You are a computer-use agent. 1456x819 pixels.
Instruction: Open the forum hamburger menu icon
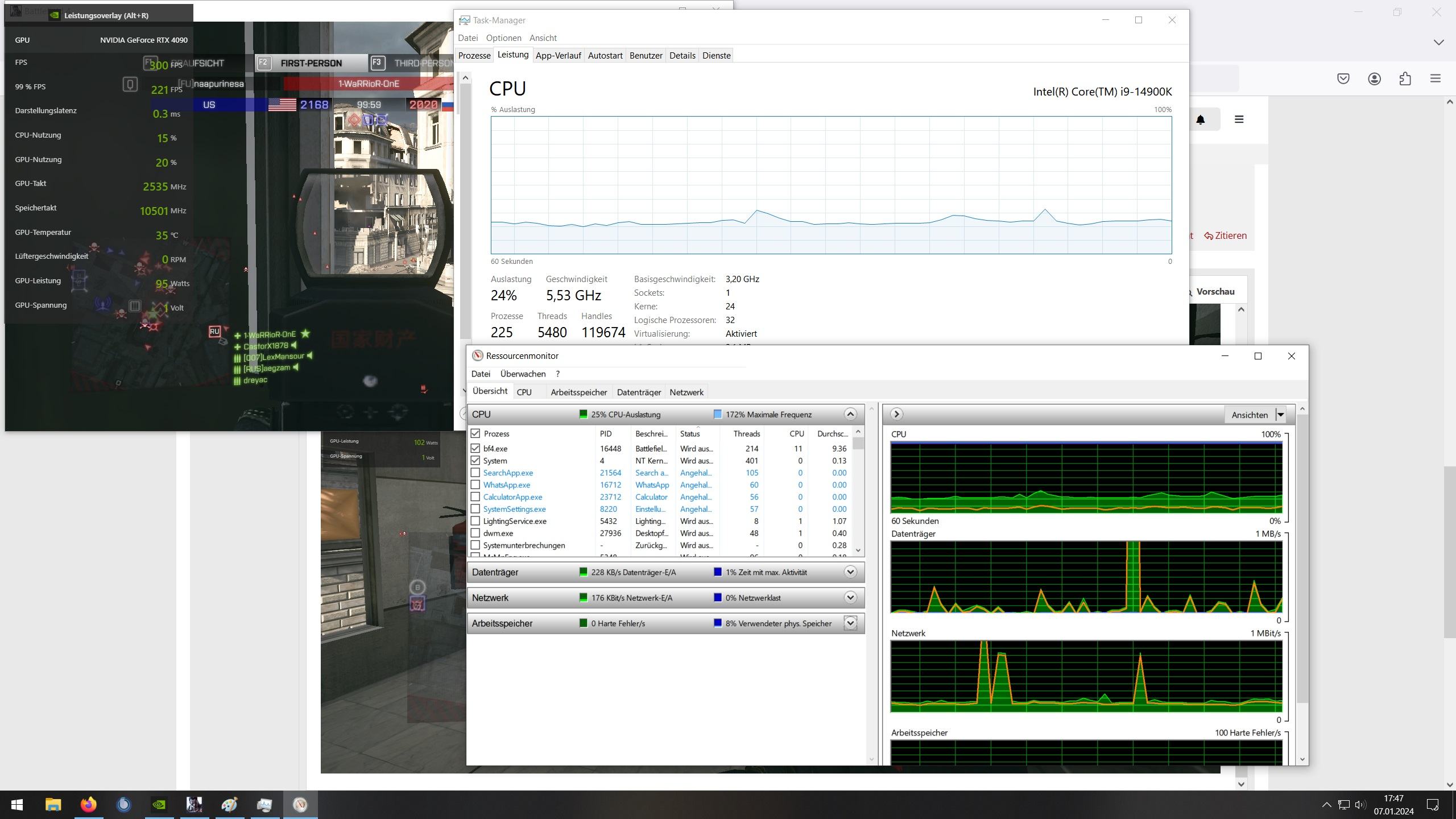[x=1239, y=119]
